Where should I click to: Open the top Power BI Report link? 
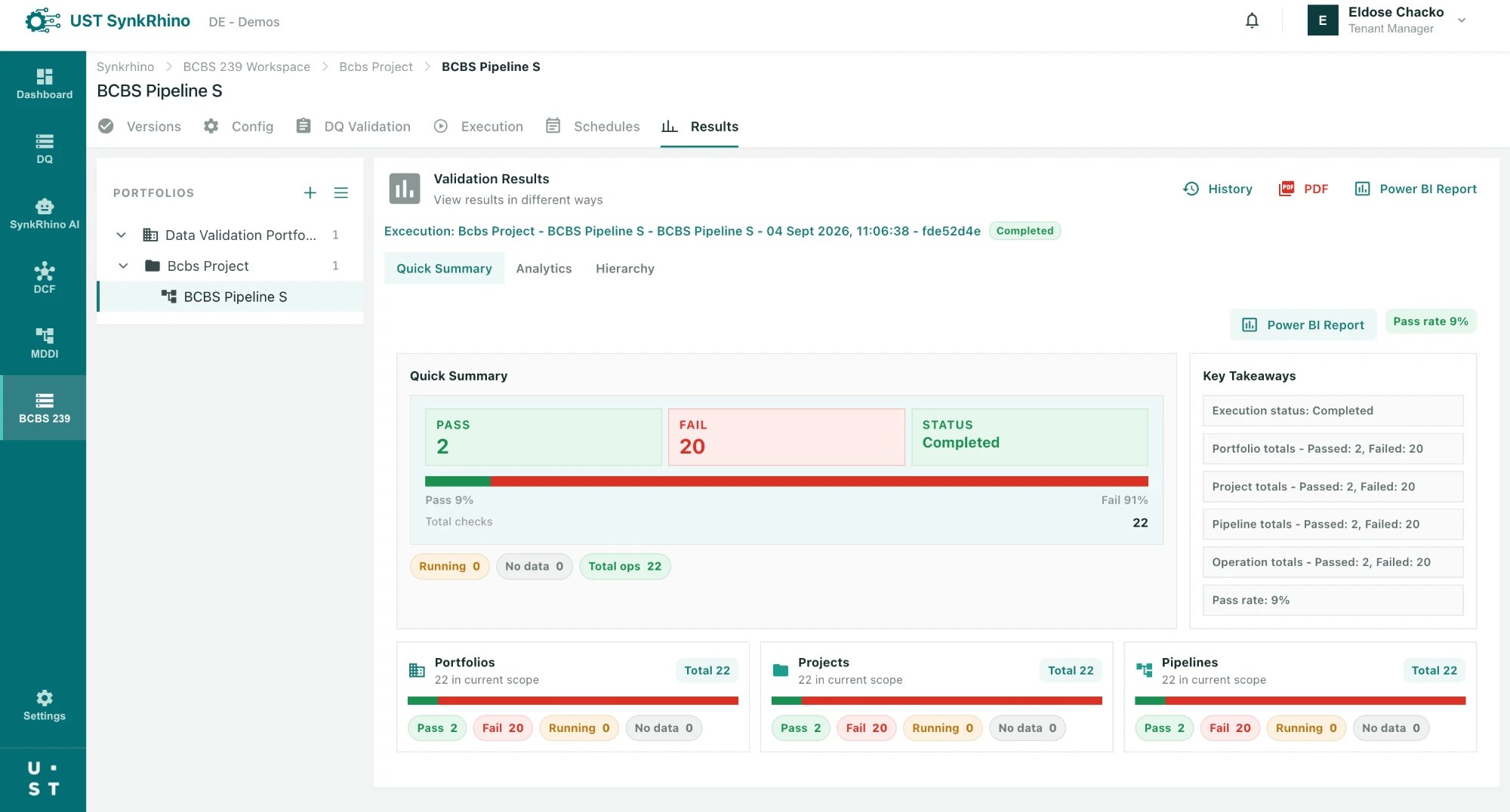point(1416,189)
